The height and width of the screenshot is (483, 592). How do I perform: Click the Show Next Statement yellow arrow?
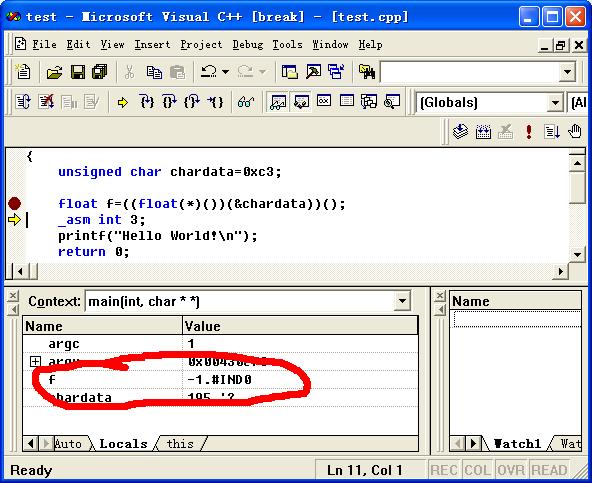point(122,102)
